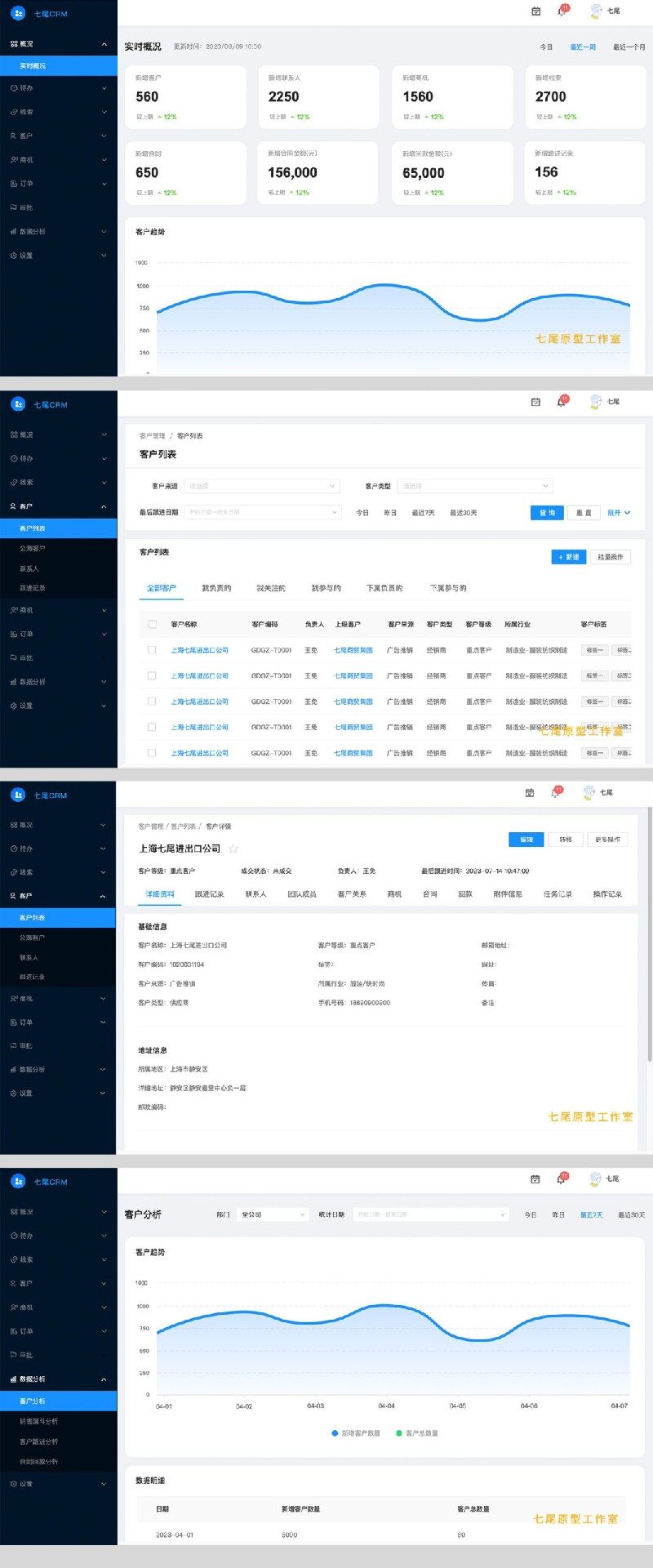Open the 统计日期 date range picker on 客户分析

431,1214
